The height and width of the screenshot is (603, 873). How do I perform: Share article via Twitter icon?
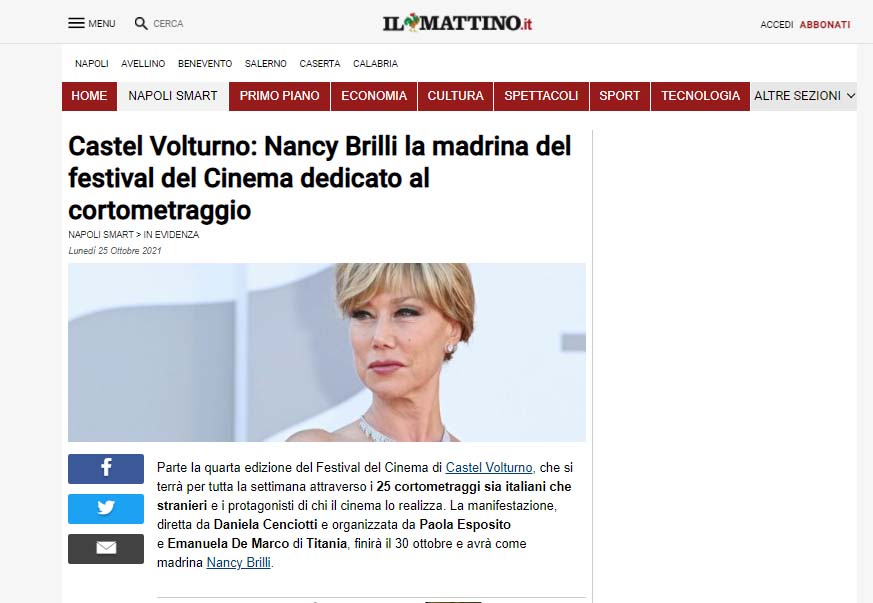(x=106, y=508)
